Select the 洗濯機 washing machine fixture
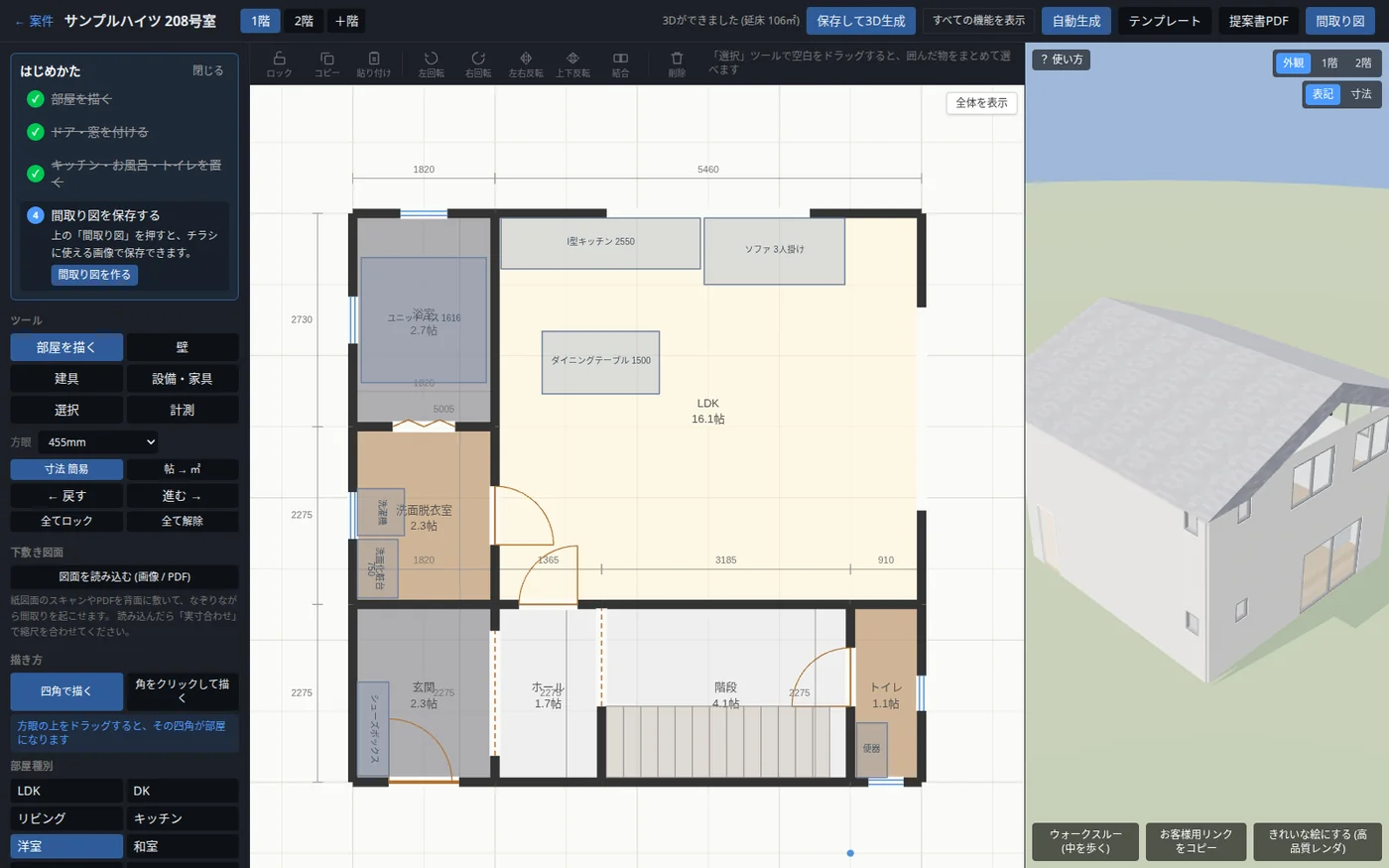This screenshot has width=1389, height=868. 381,512
